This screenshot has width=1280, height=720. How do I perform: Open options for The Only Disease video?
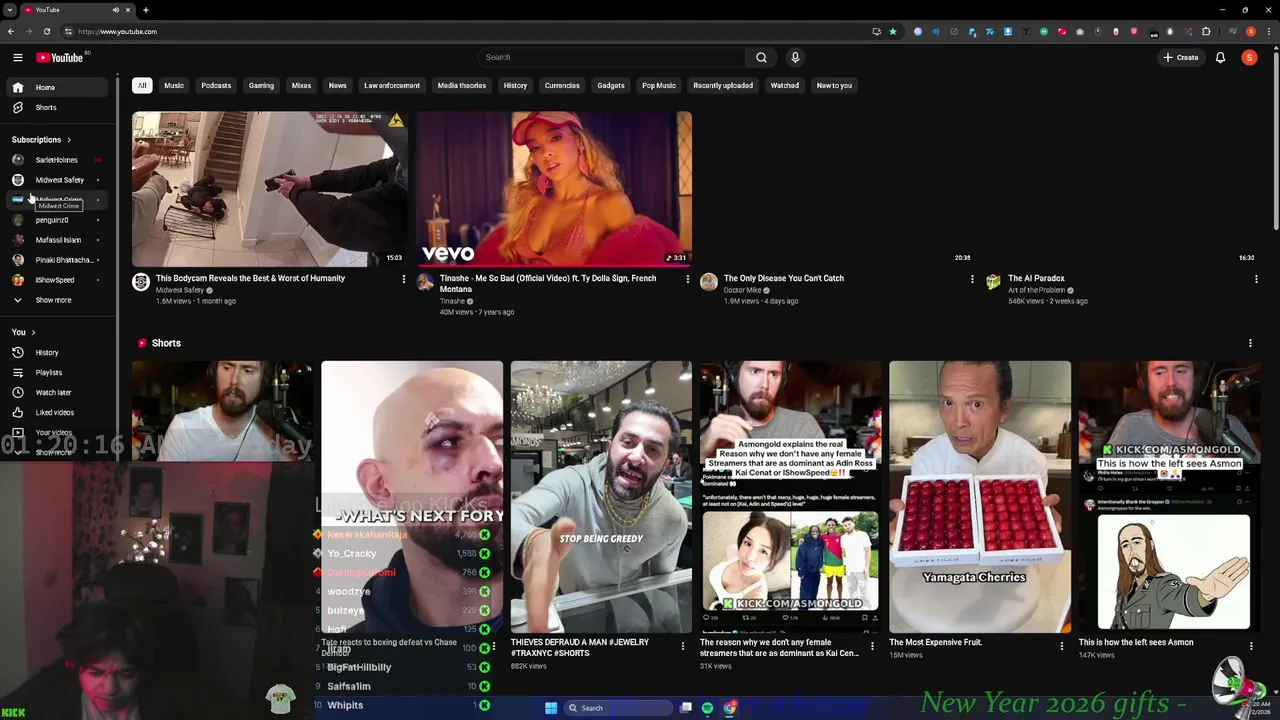(x=972, y=279)
